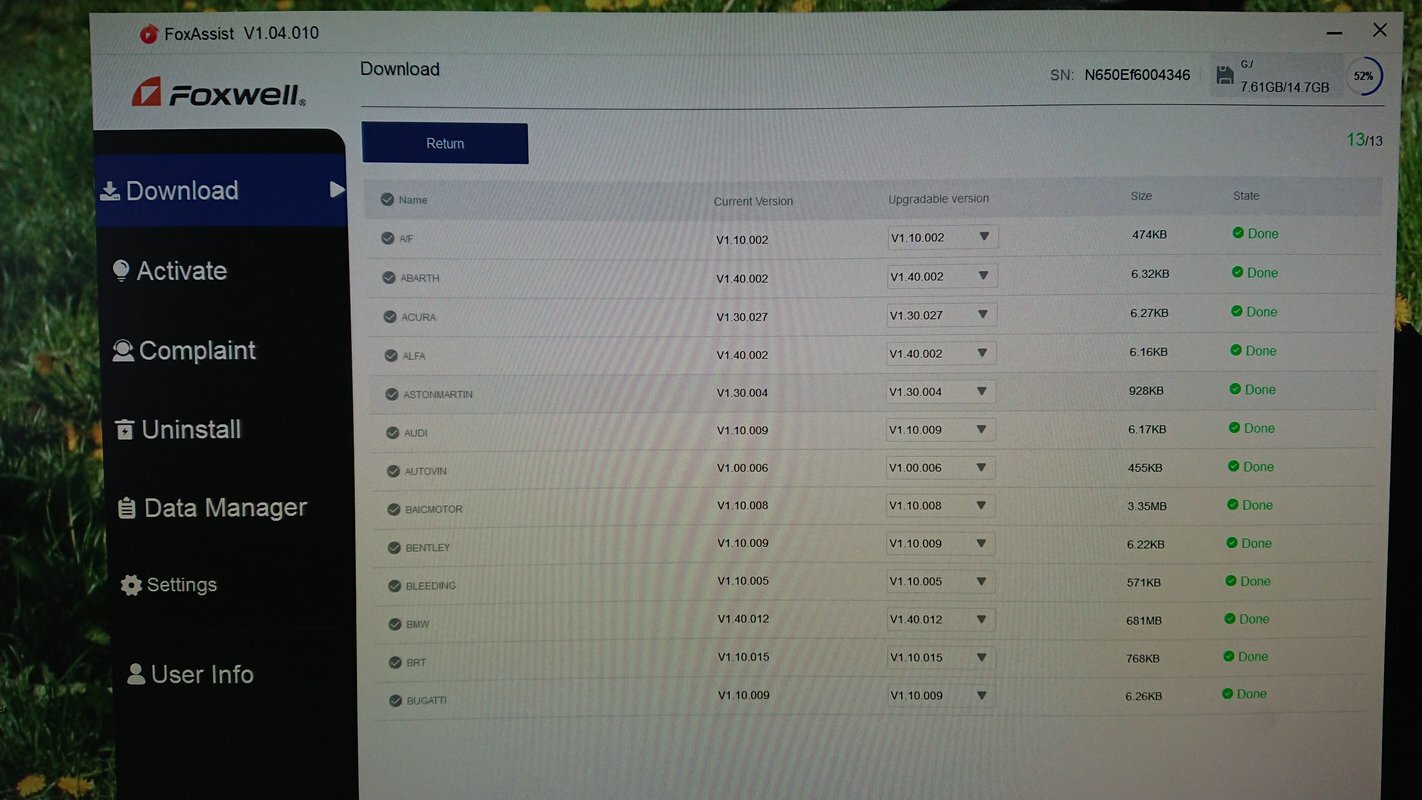The height and width of the screenshot is (800, 1422).
Task: Click the Upgradable version column header
Action: (939, 199)
